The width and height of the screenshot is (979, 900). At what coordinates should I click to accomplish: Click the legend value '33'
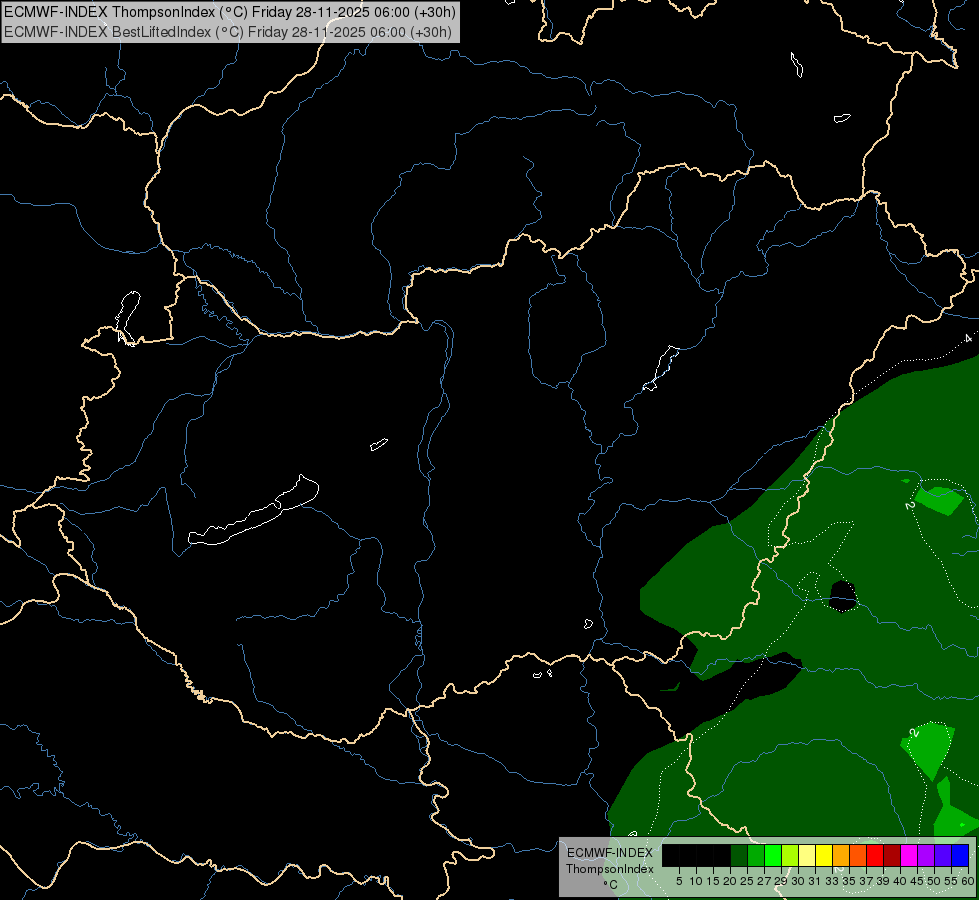click(x=832, y=881)
